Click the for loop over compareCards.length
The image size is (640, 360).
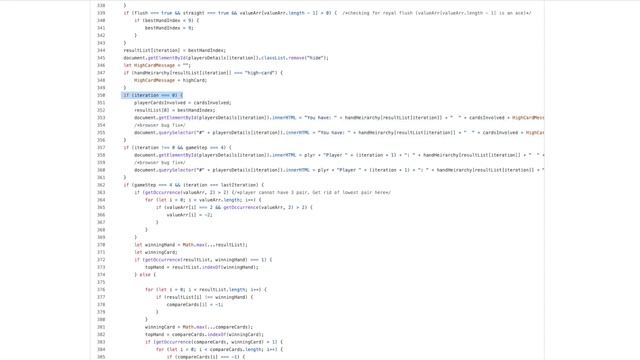point(219,349)
